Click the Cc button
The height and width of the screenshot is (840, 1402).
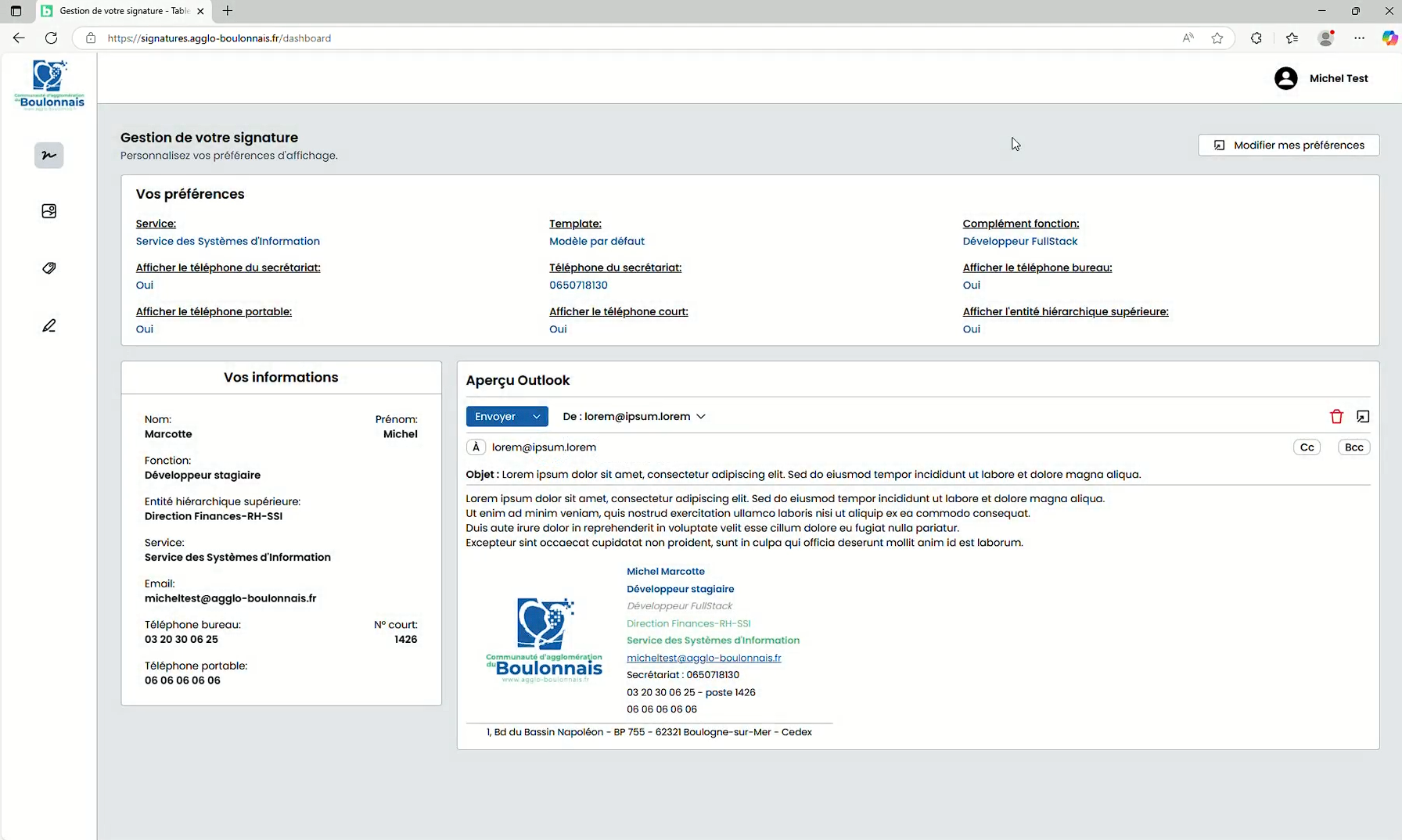pyautogui.click(x=1307, y=447)
